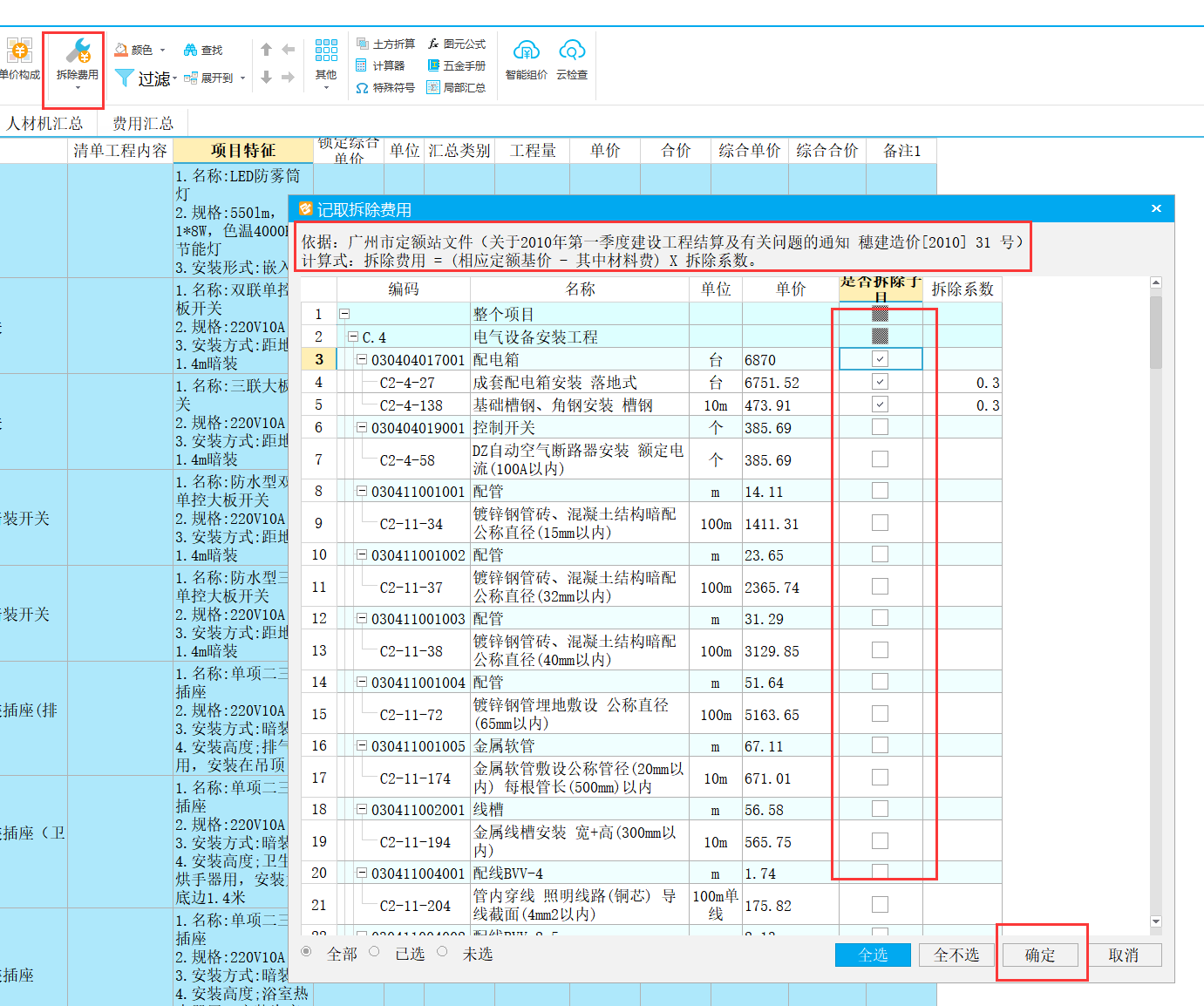
Task: Click the right arrow demote icon
Action: pos(288,78)
